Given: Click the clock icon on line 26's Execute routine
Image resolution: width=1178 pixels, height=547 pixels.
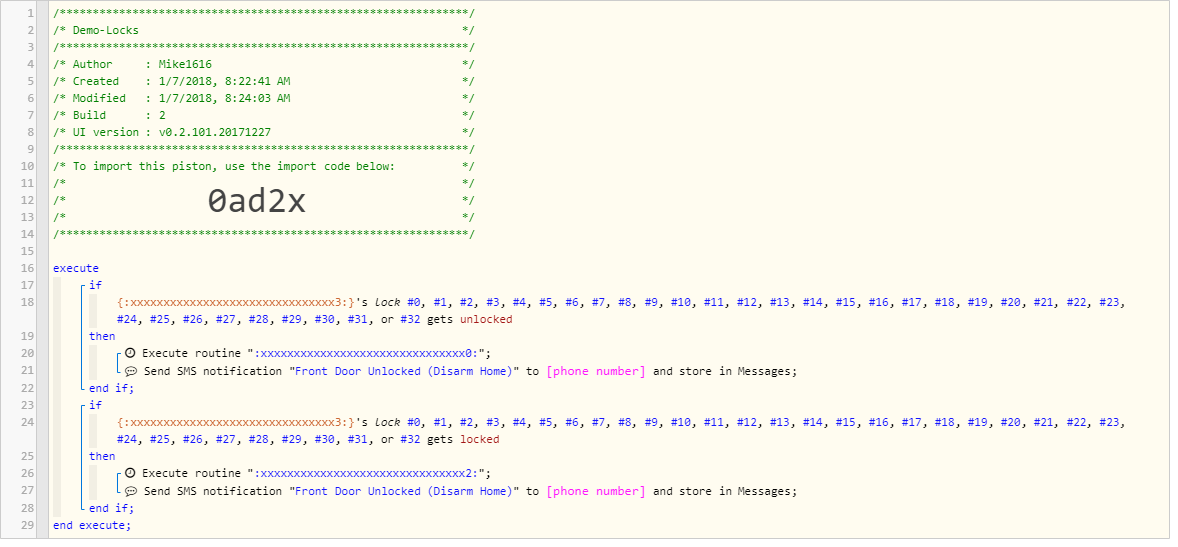Looking at the screenshot, I should click(131, 473).
